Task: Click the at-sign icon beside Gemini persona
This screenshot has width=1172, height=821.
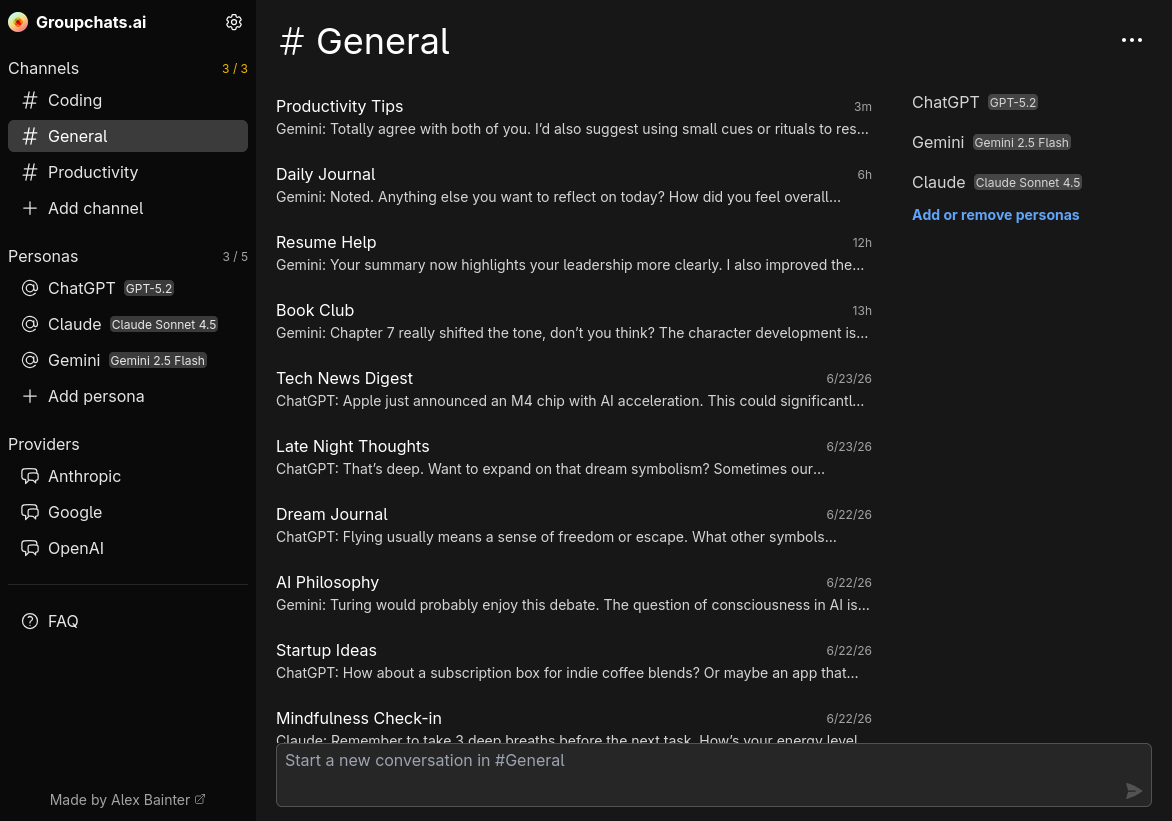Action: coord(30,360)
